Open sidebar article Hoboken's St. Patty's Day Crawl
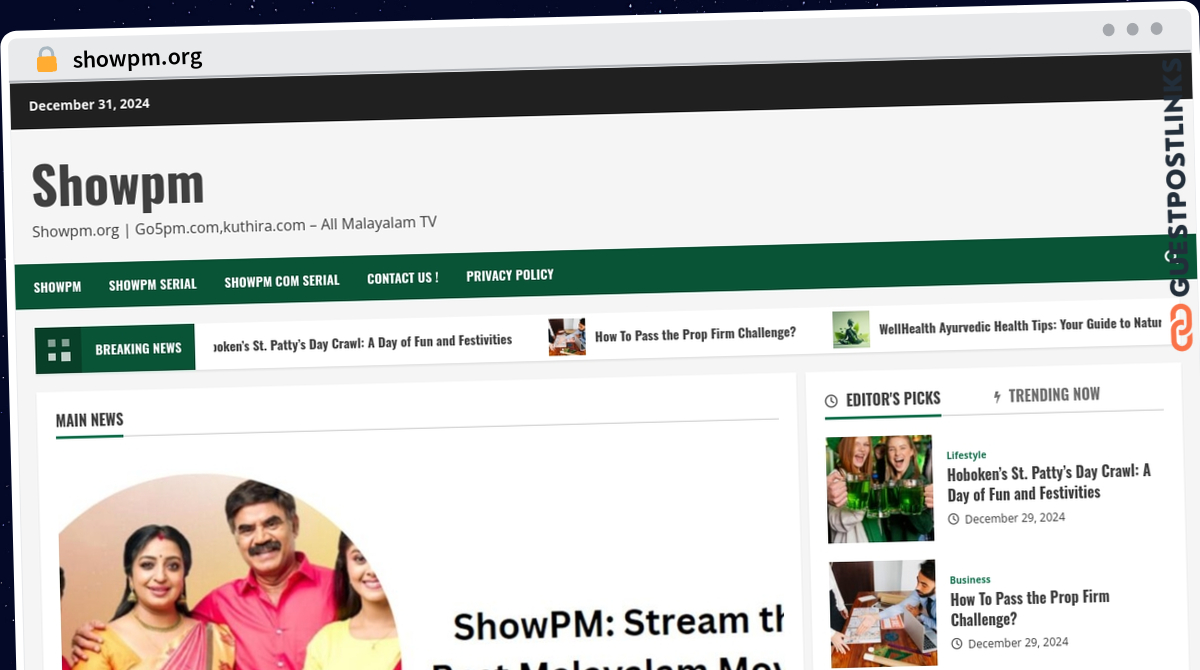Image resolution: width=1200 pixels, height=670 pixels. [1049, 482]
